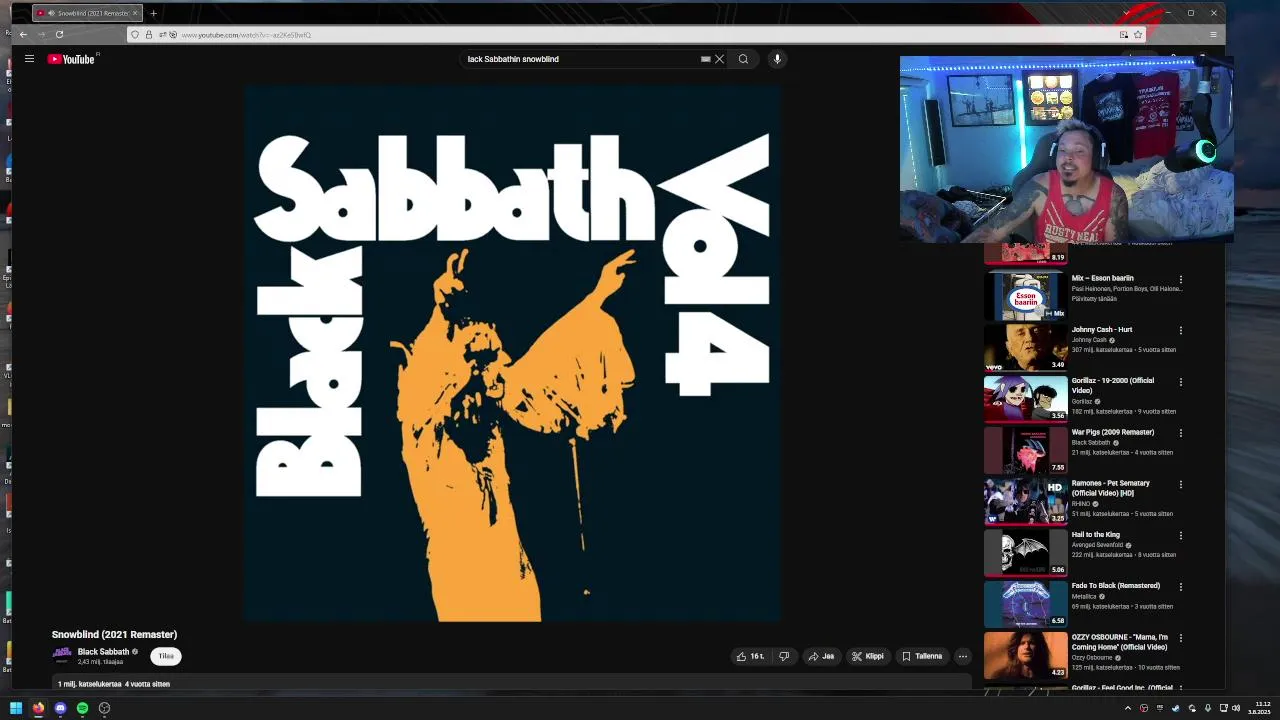This screenshot has height=720, width=1280.
Task: Click the magnifier search button
Action: click(743, 59)
